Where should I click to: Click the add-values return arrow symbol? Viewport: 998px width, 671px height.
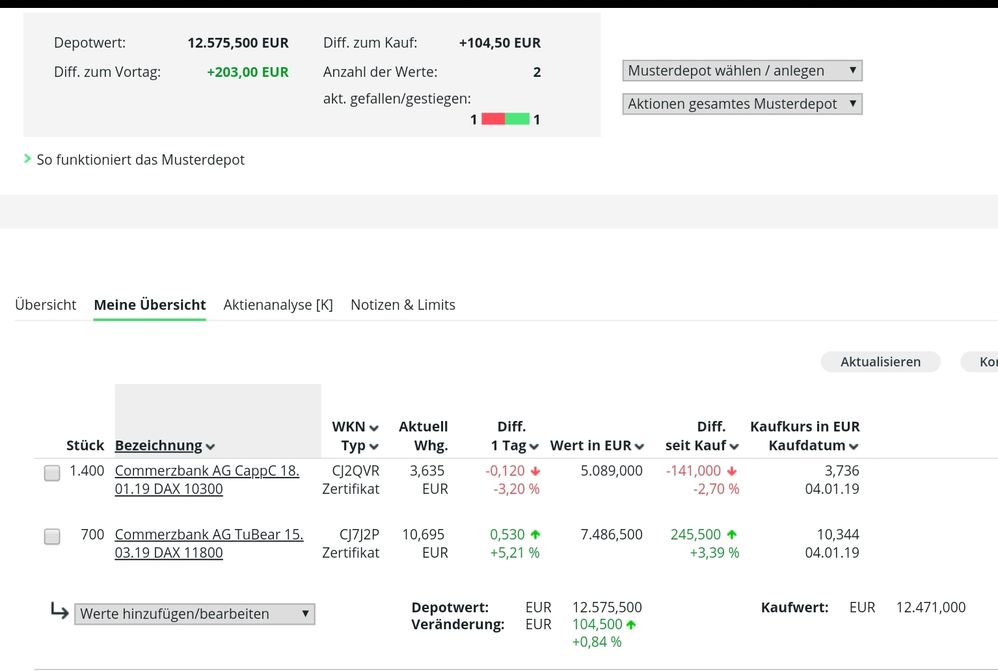pos(59,613)
